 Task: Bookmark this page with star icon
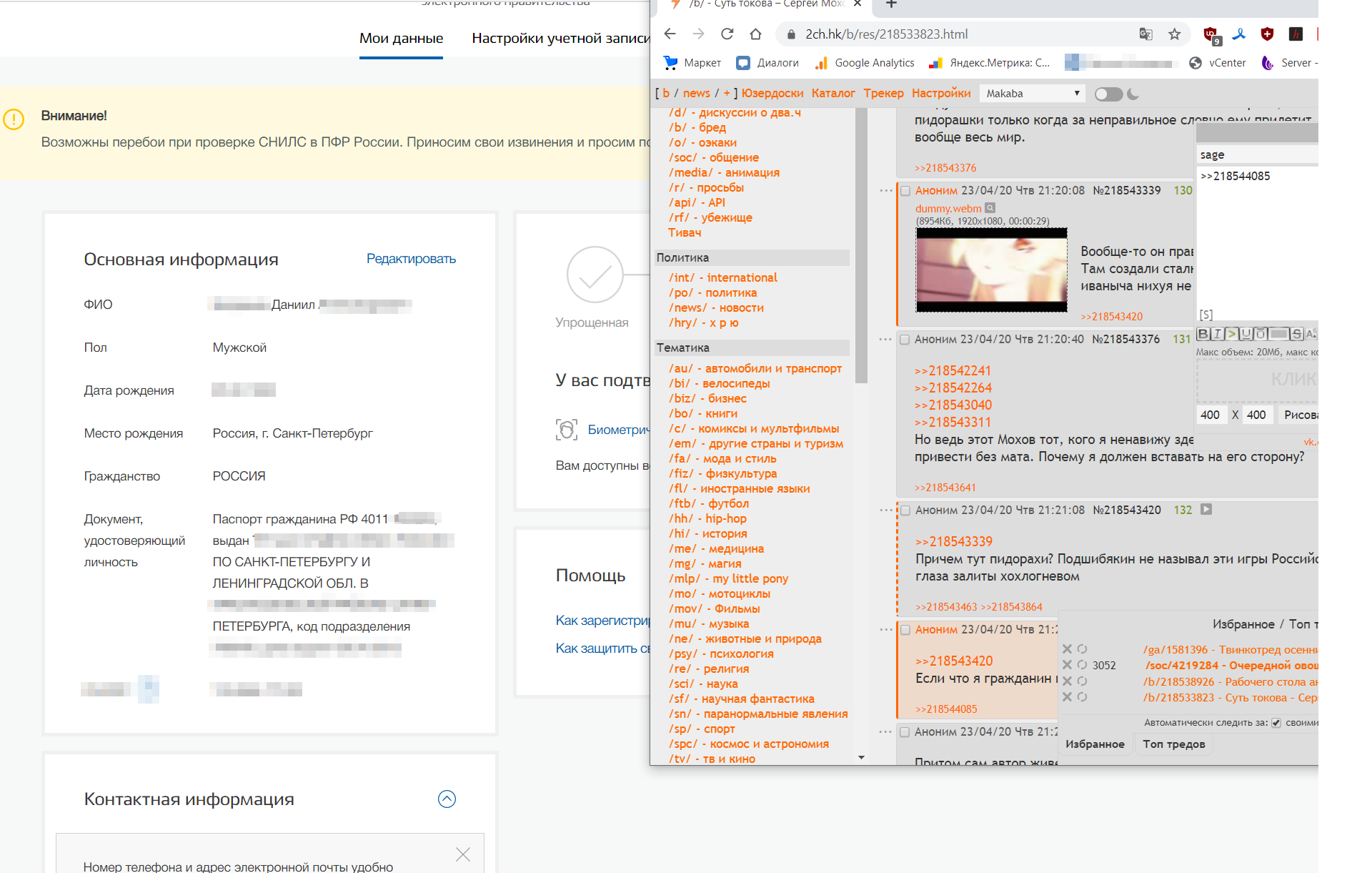[1174, 34]
